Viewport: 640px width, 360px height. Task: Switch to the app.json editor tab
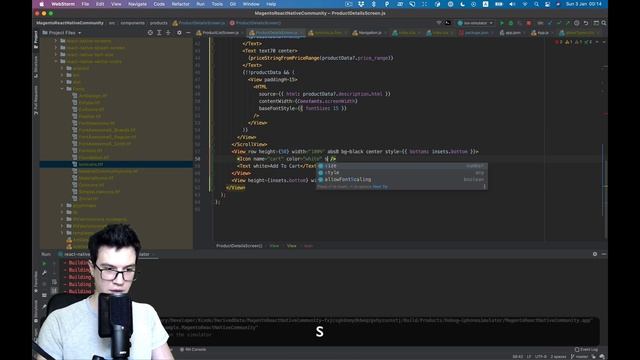(x=510, y=33)
